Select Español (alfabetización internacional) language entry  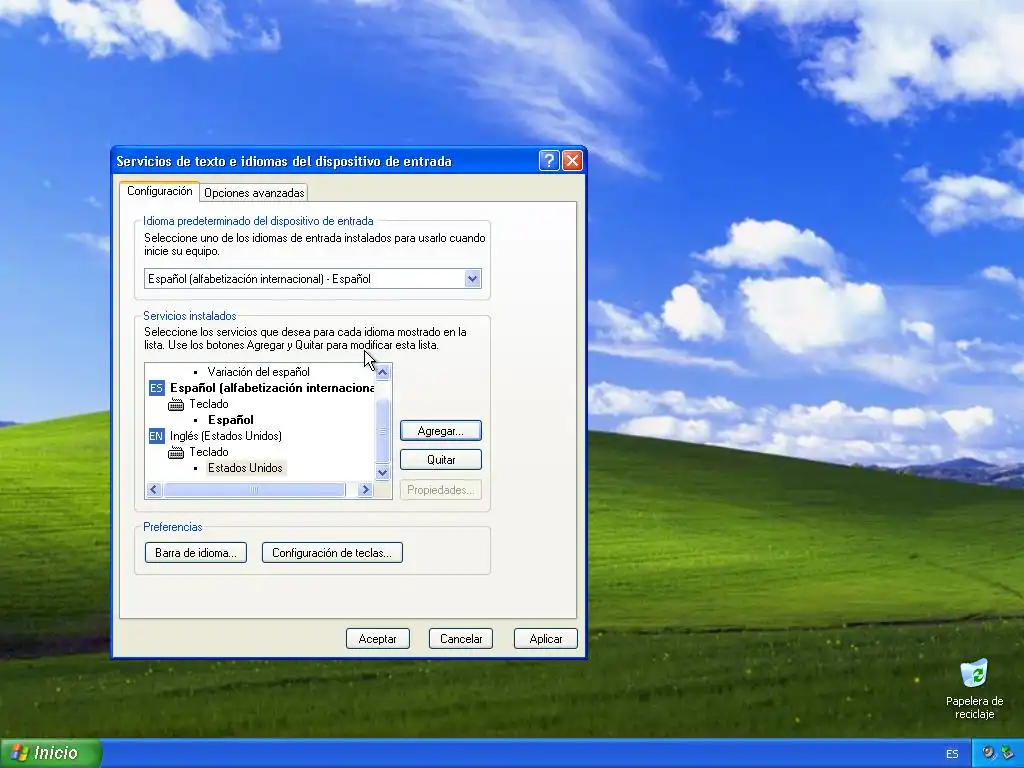coord(272,388)
